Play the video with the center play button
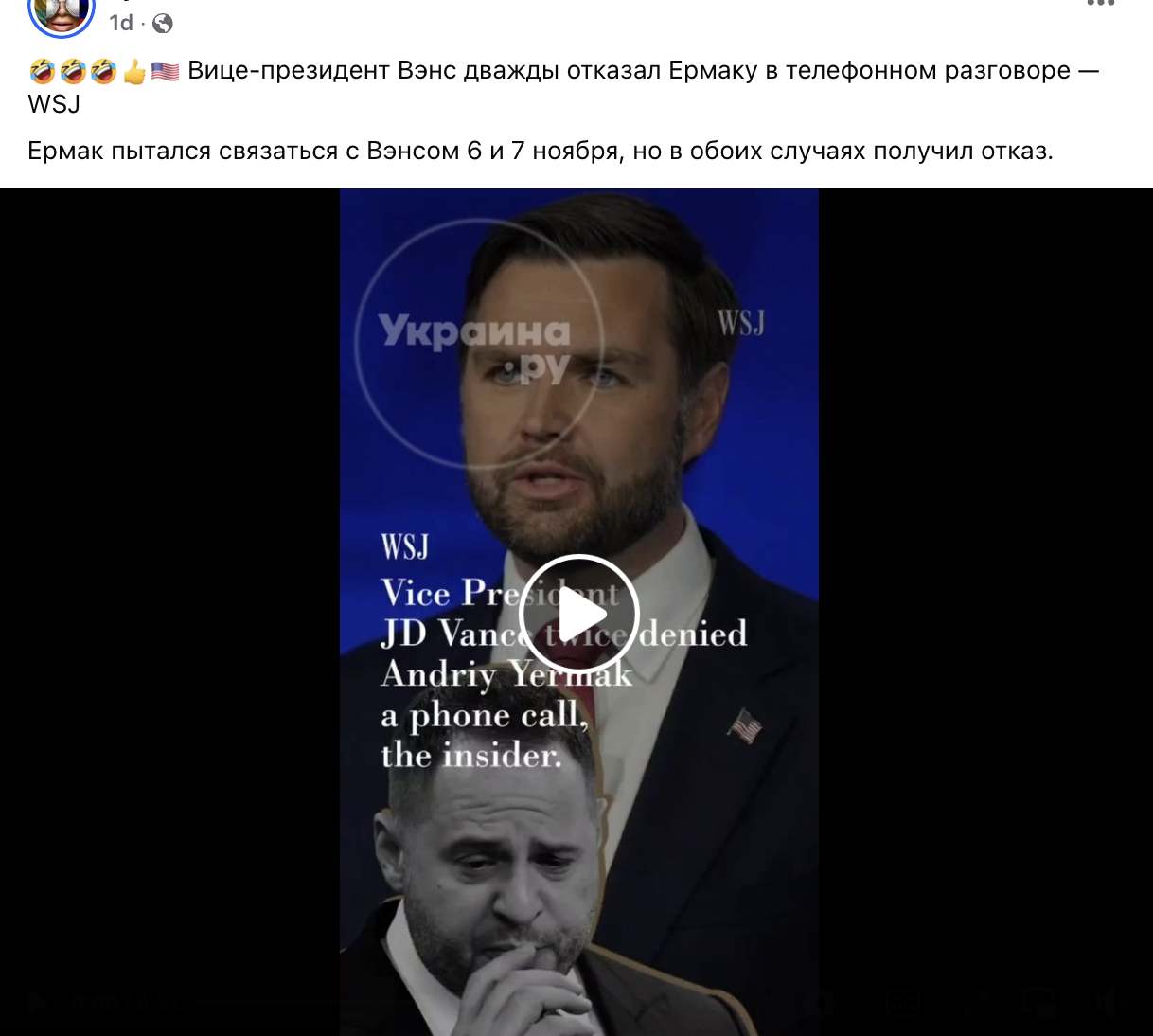This screenshot has height=1036, width=1153. coord(579,615)
